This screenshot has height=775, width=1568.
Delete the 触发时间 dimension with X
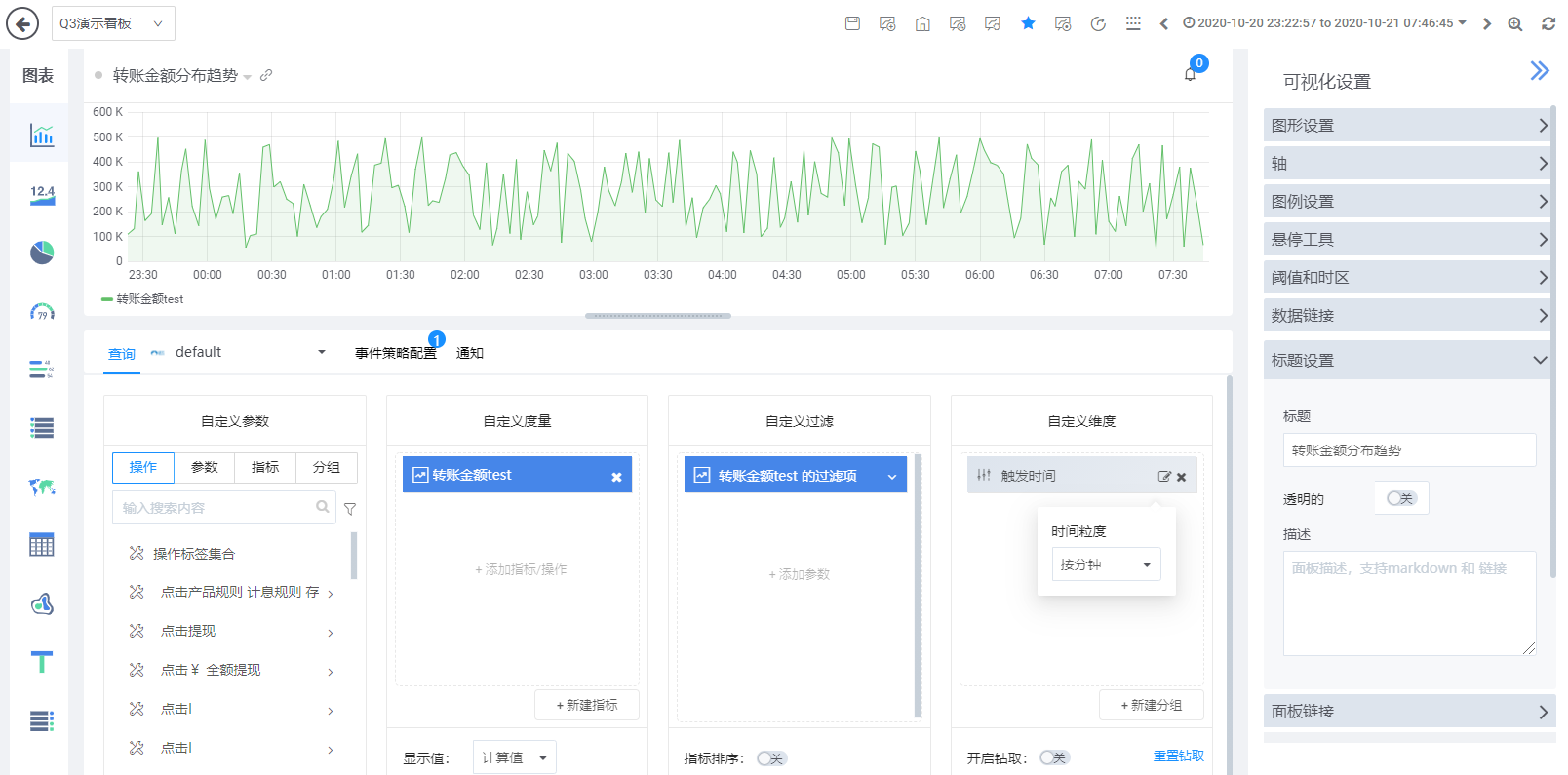pyautogui.click(x=1182, y=477)
